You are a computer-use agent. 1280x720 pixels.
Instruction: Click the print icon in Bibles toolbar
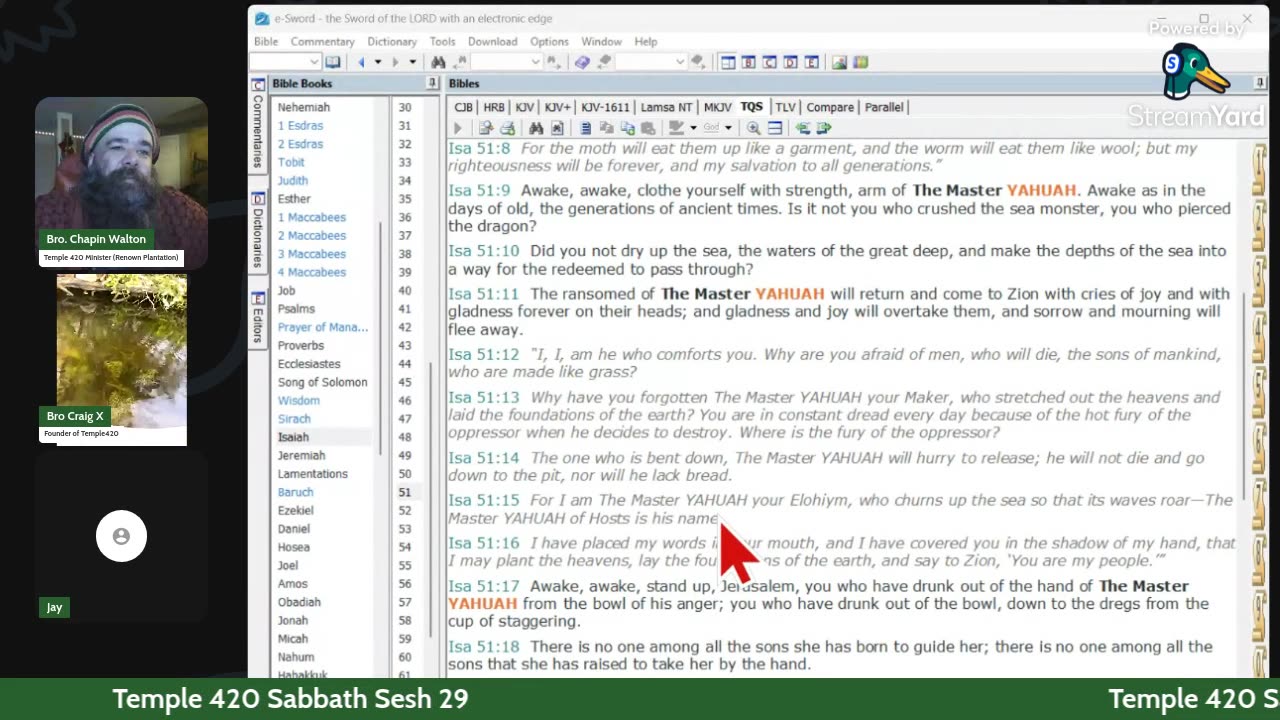click(x=507, y=128)
